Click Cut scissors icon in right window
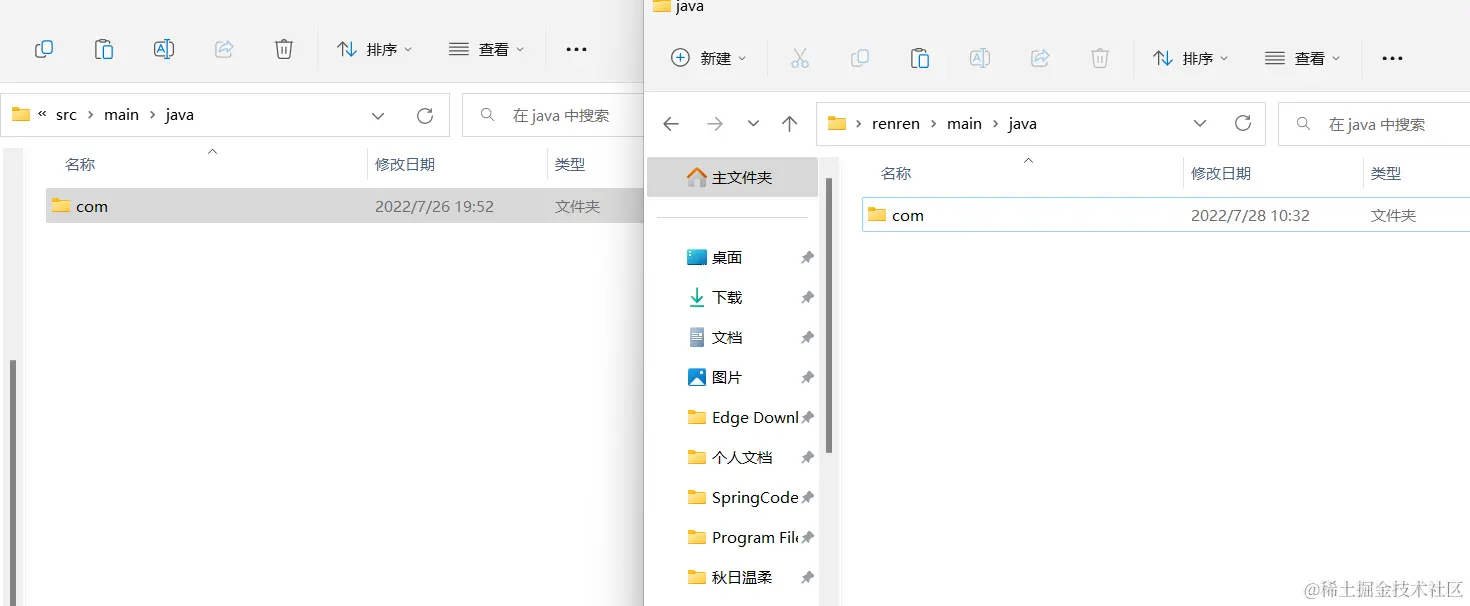 pyautogui.click(x=799, y=58)
